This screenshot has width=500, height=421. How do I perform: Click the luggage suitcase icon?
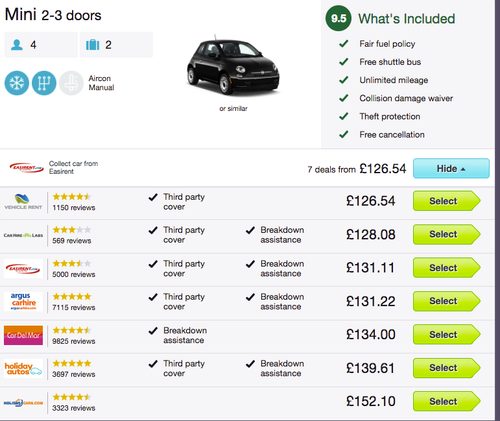[93, 45]
